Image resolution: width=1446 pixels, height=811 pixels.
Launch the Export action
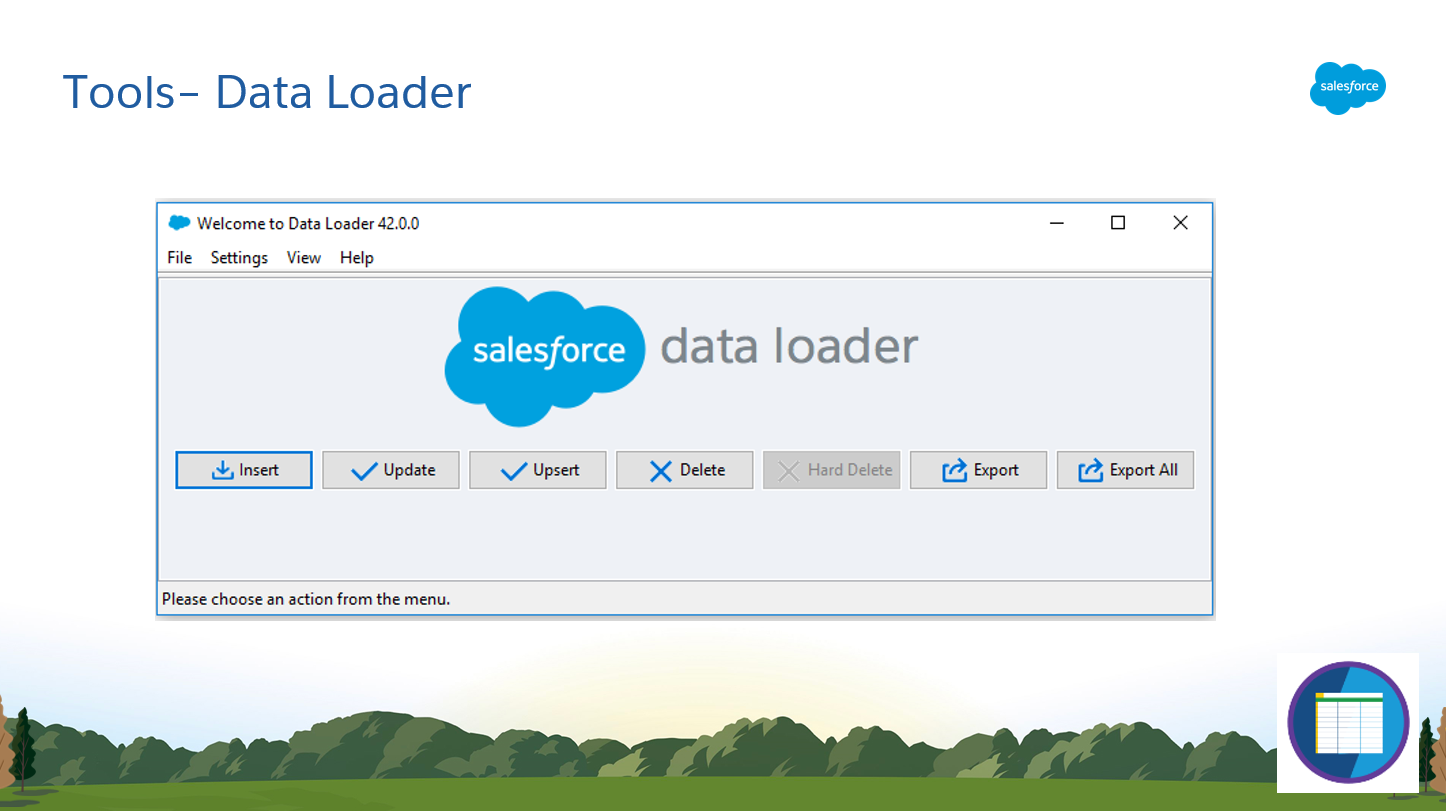pyautogui.click(x=979, y=470)
